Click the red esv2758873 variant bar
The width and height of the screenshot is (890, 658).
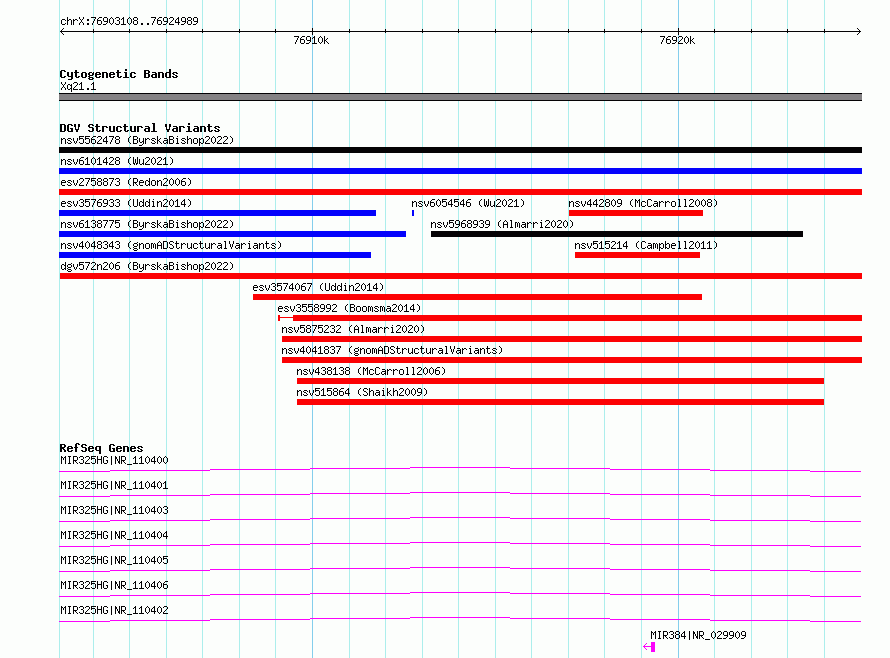(x=460, y=192)
